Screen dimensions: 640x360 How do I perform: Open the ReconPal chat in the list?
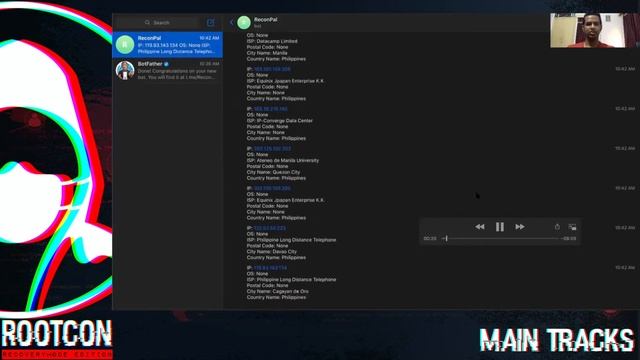pos(168,44)
